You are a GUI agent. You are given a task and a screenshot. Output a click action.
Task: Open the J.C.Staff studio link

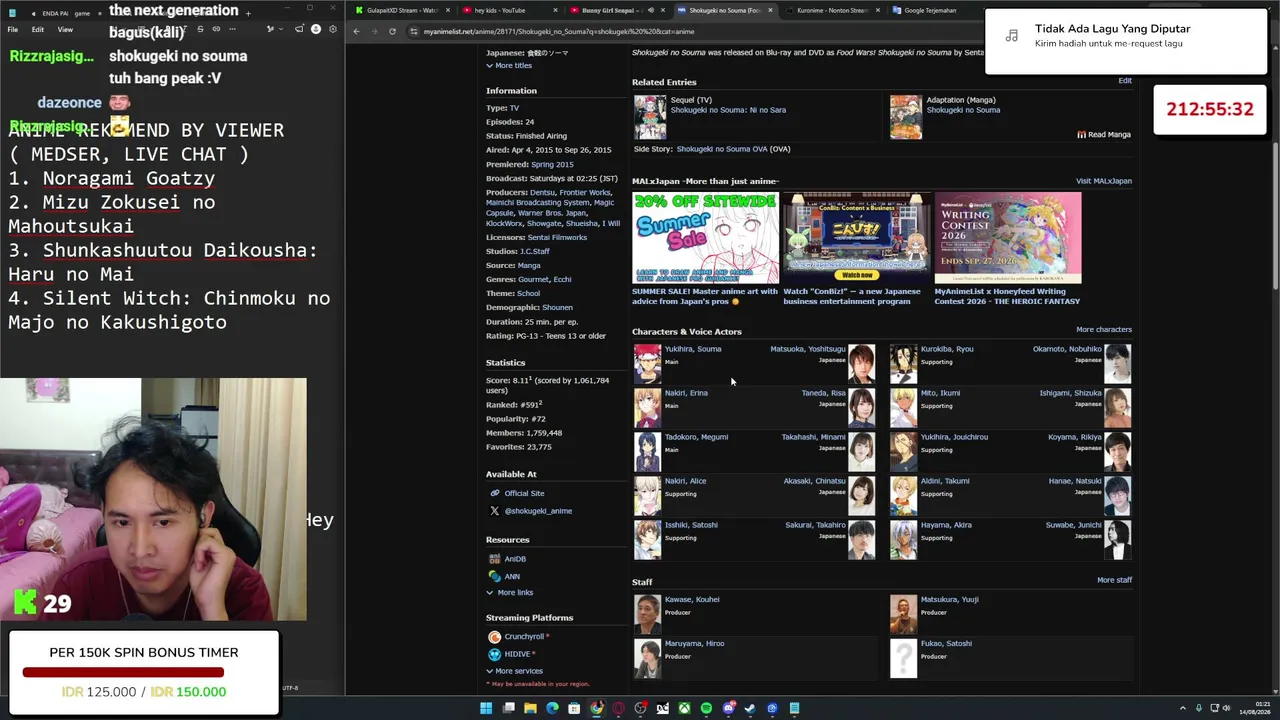click(535, 251)
